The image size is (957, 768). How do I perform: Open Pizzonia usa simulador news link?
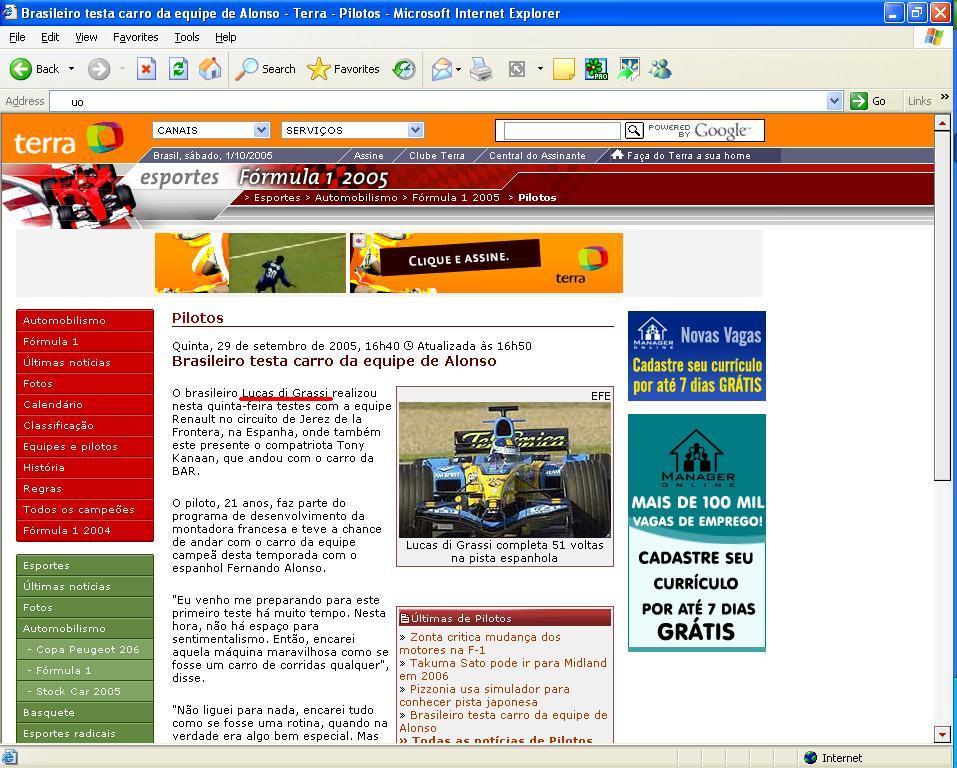(x=485, y=695)
